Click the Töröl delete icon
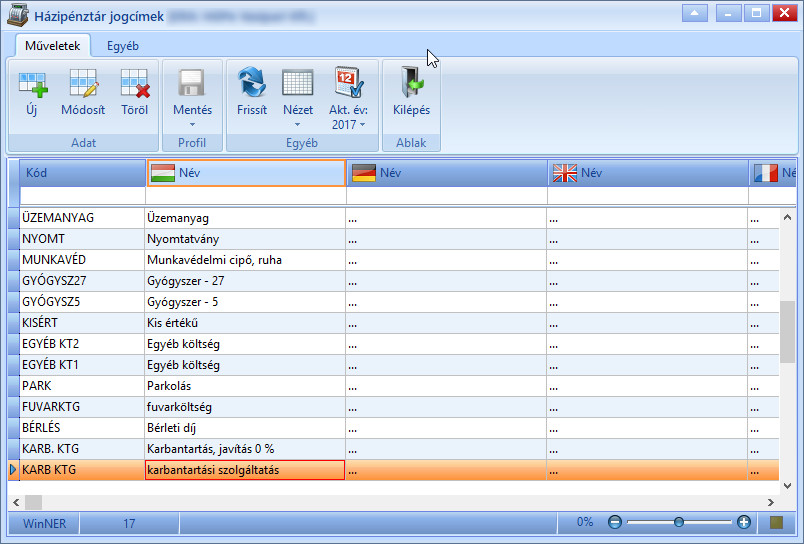 134,84
